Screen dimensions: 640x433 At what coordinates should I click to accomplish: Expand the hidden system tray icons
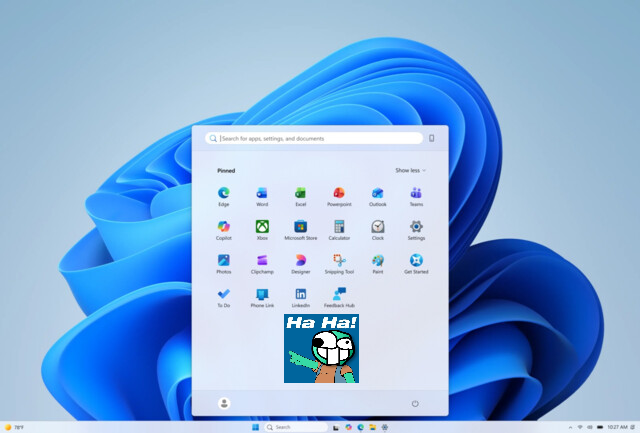coord(570,427)
